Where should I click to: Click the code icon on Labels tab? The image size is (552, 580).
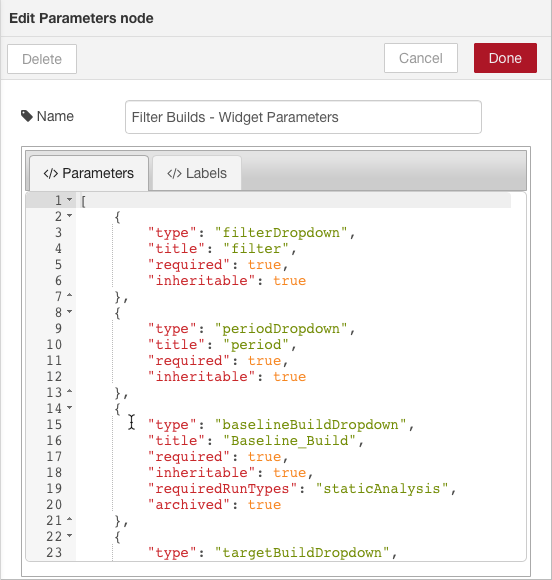click(x=174, y=173)
